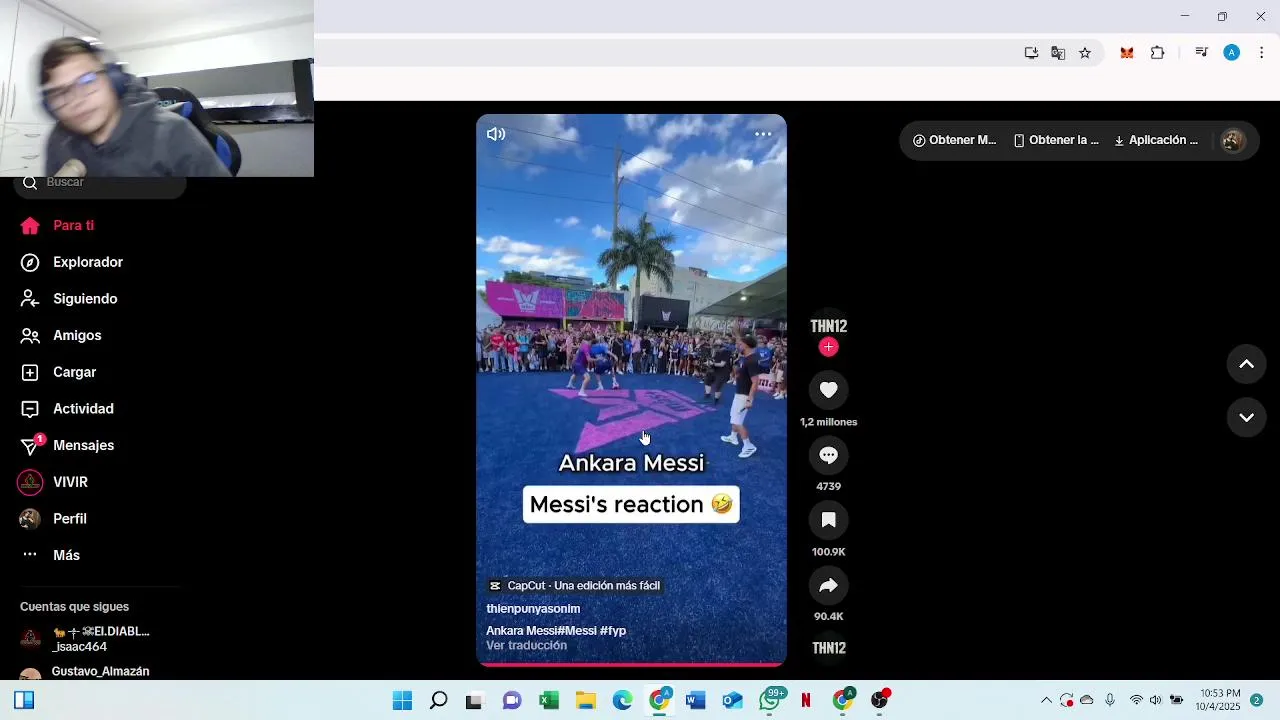Viewport: 1280px width, 720px height.
Task: Click Ver traducción link
Action: [526, 646]
